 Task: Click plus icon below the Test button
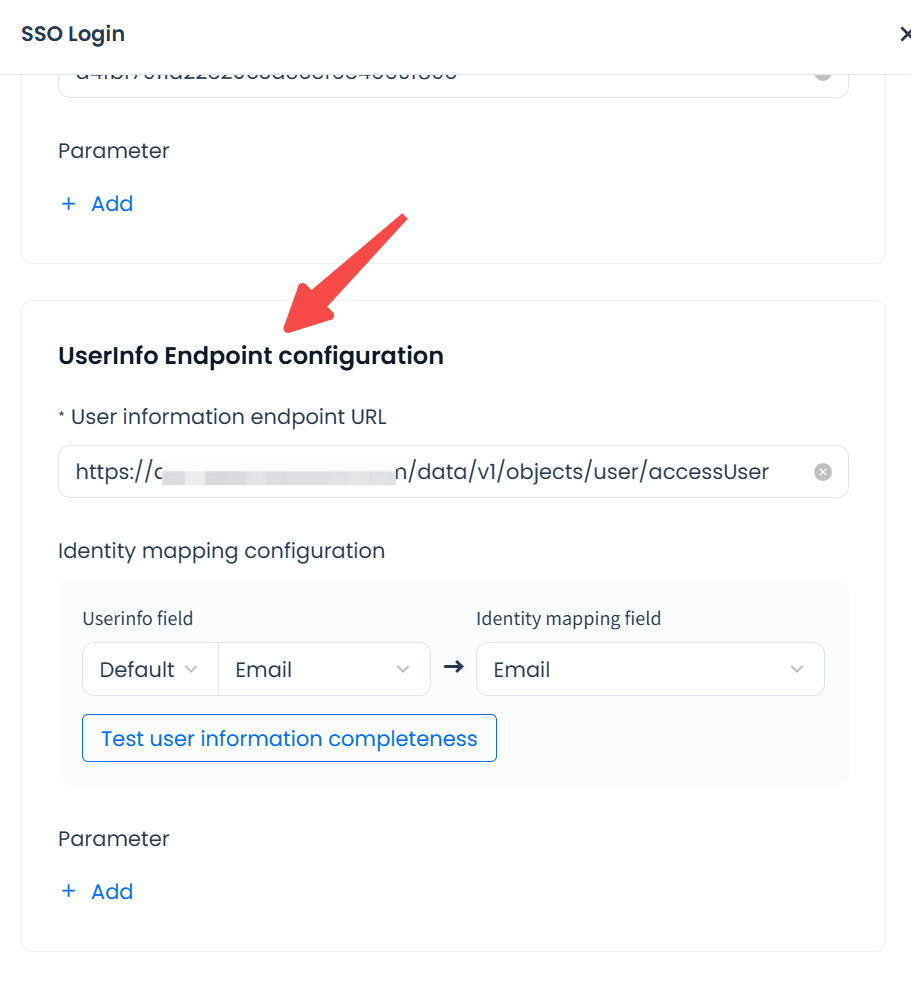click(x=69, y=891)
